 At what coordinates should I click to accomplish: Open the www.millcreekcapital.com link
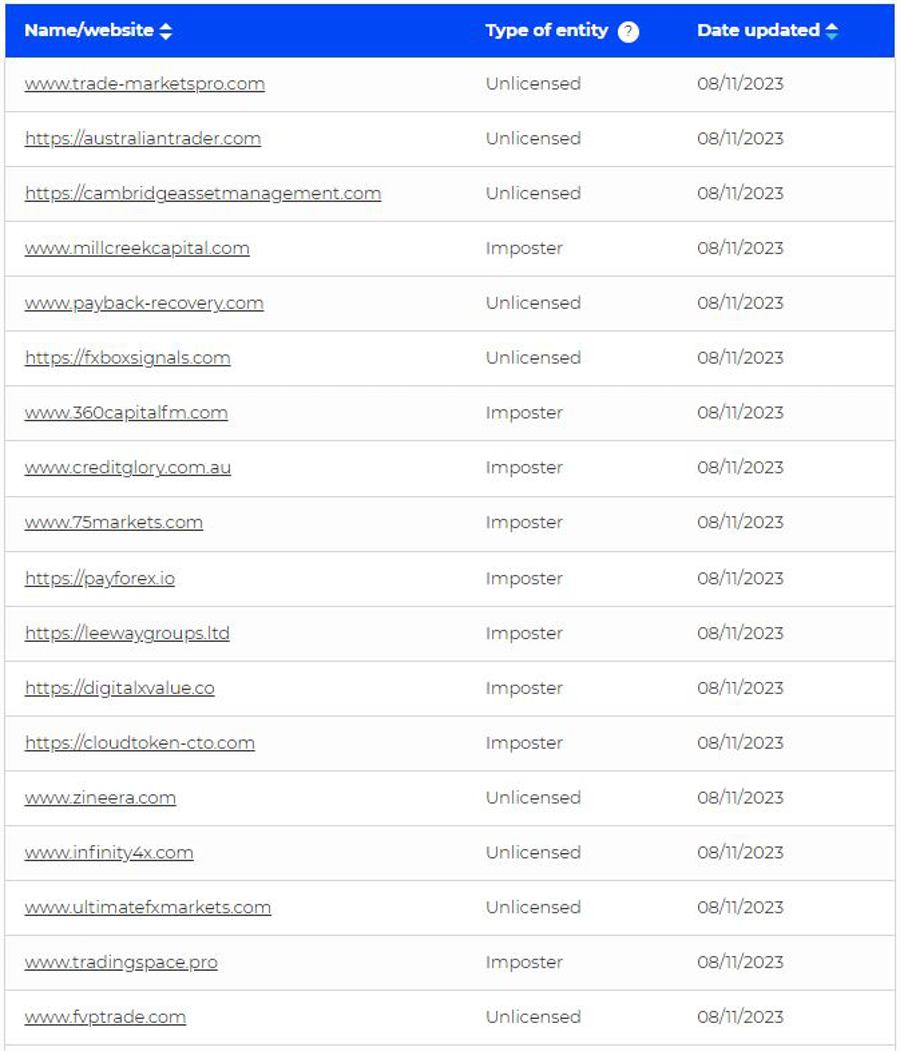point(137,248)
